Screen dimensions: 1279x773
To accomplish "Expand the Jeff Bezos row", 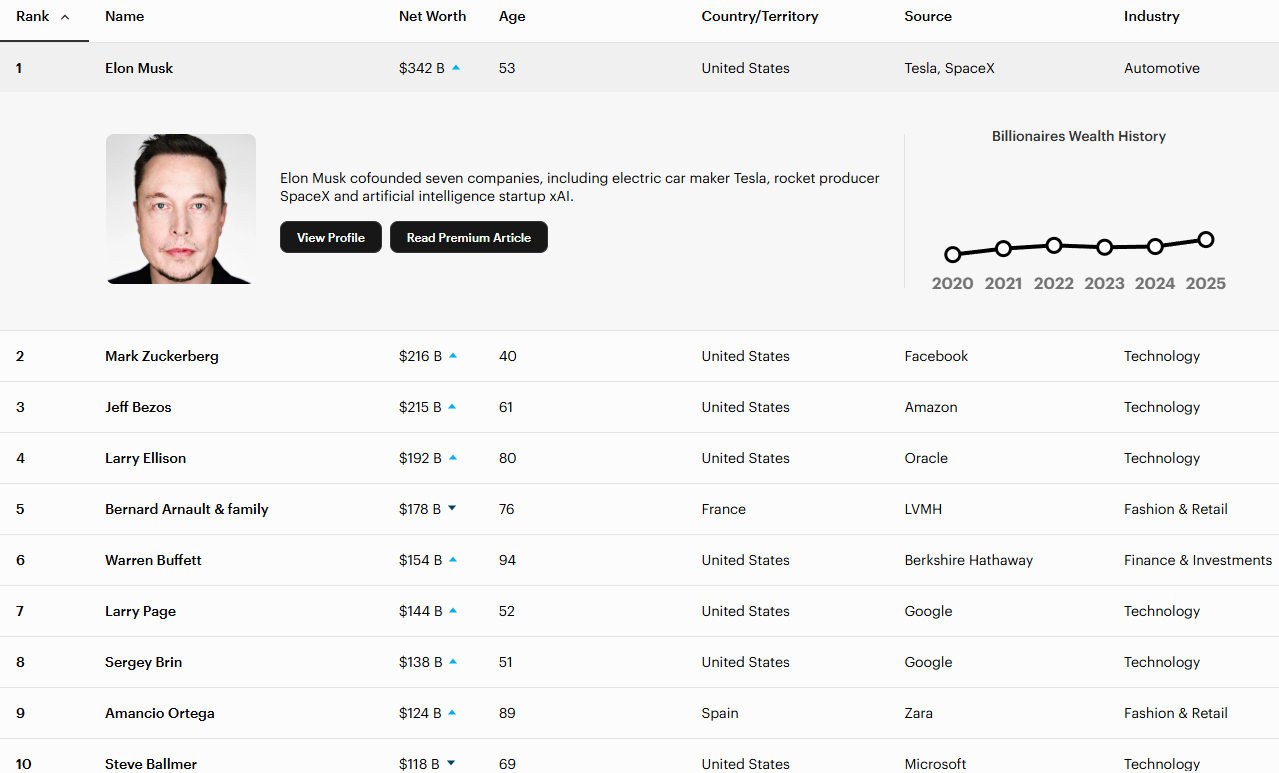I will pyautogui.click(x=639, y=407).
